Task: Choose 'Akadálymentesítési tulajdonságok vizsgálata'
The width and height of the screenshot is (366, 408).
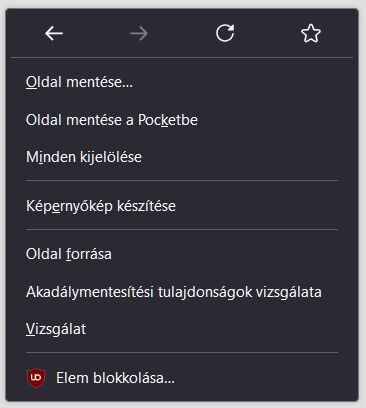Action: tap(182, 292)
